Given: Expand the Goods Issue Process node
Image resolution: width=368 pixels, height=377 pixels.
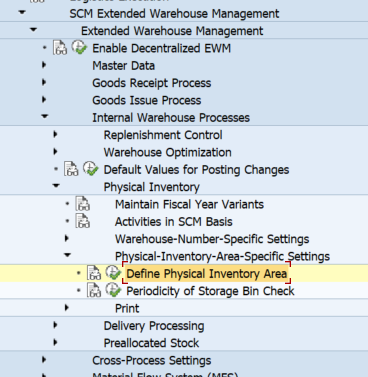Looking at the screenshot, I should [44, 99].
